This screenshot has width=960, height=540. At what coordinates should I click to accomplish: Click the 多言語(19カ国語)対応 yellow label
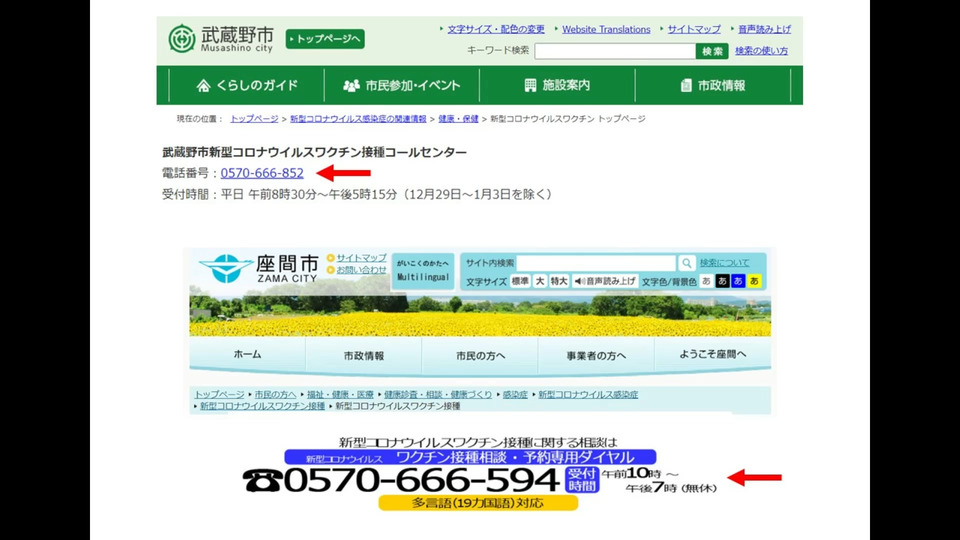click(478, 503)
